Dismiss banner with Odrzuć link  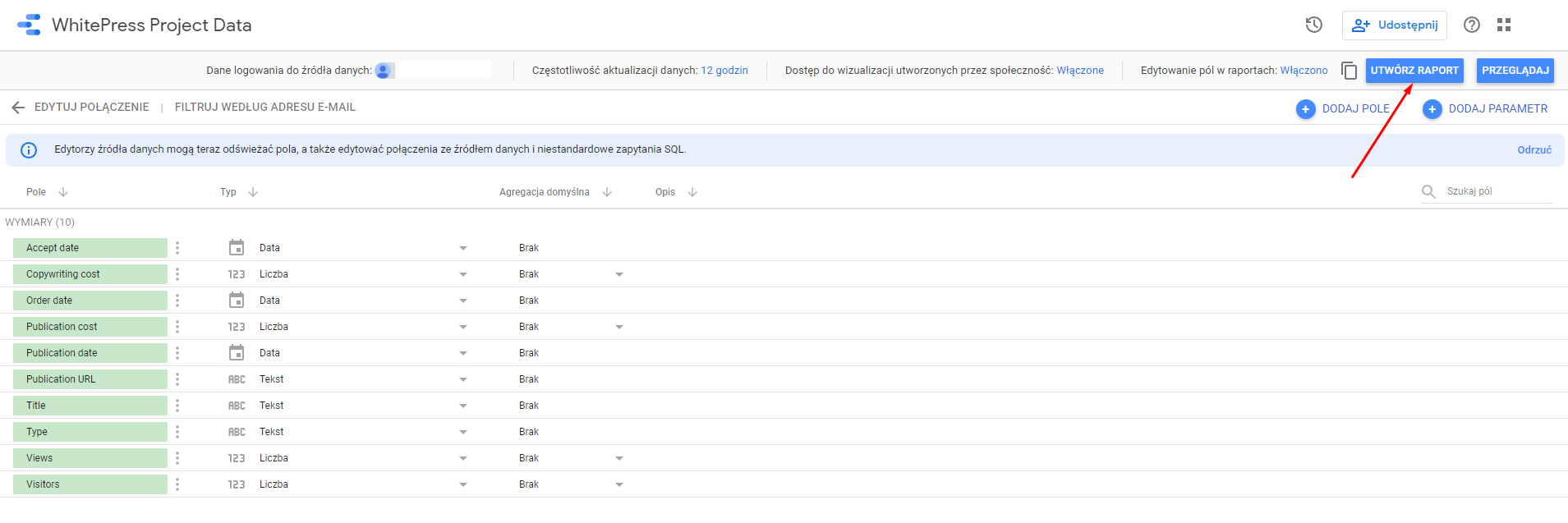pos(1534,150)
